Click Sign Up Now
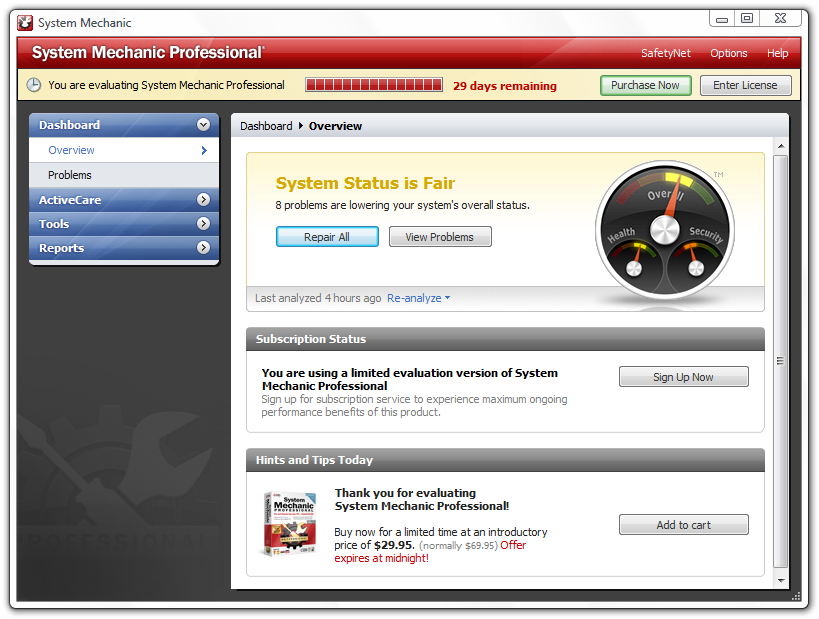Image resolution: width=819 pixels, height=619 pixels. click(x=683, y=377)
